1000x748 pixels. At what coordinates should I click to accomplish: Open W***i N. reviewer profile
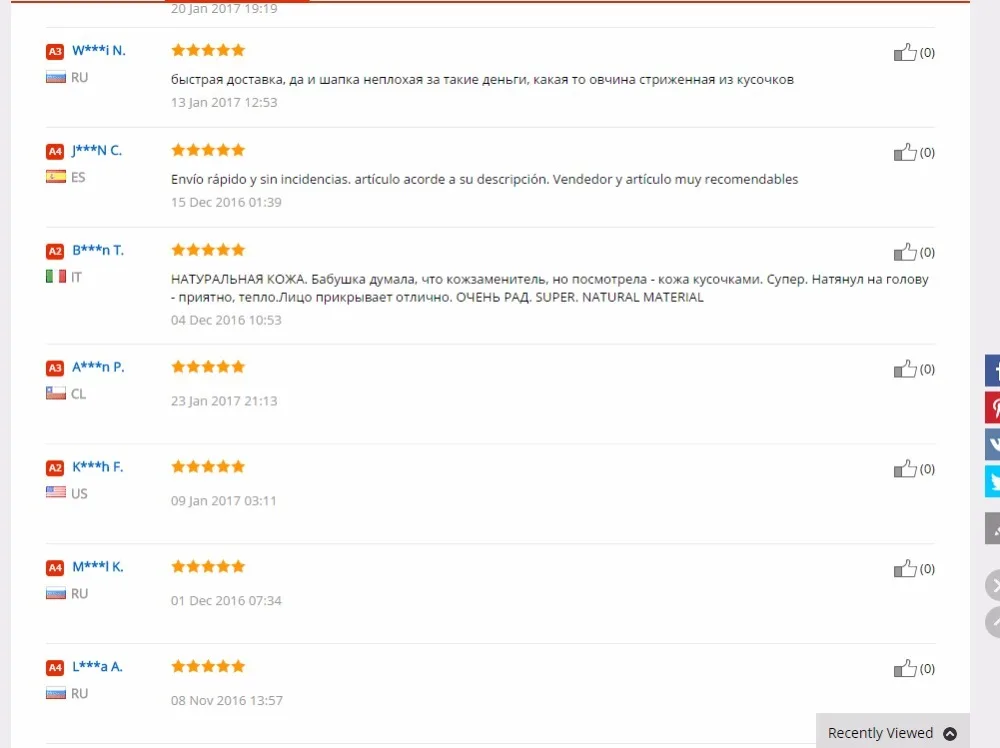pos(99,50)
